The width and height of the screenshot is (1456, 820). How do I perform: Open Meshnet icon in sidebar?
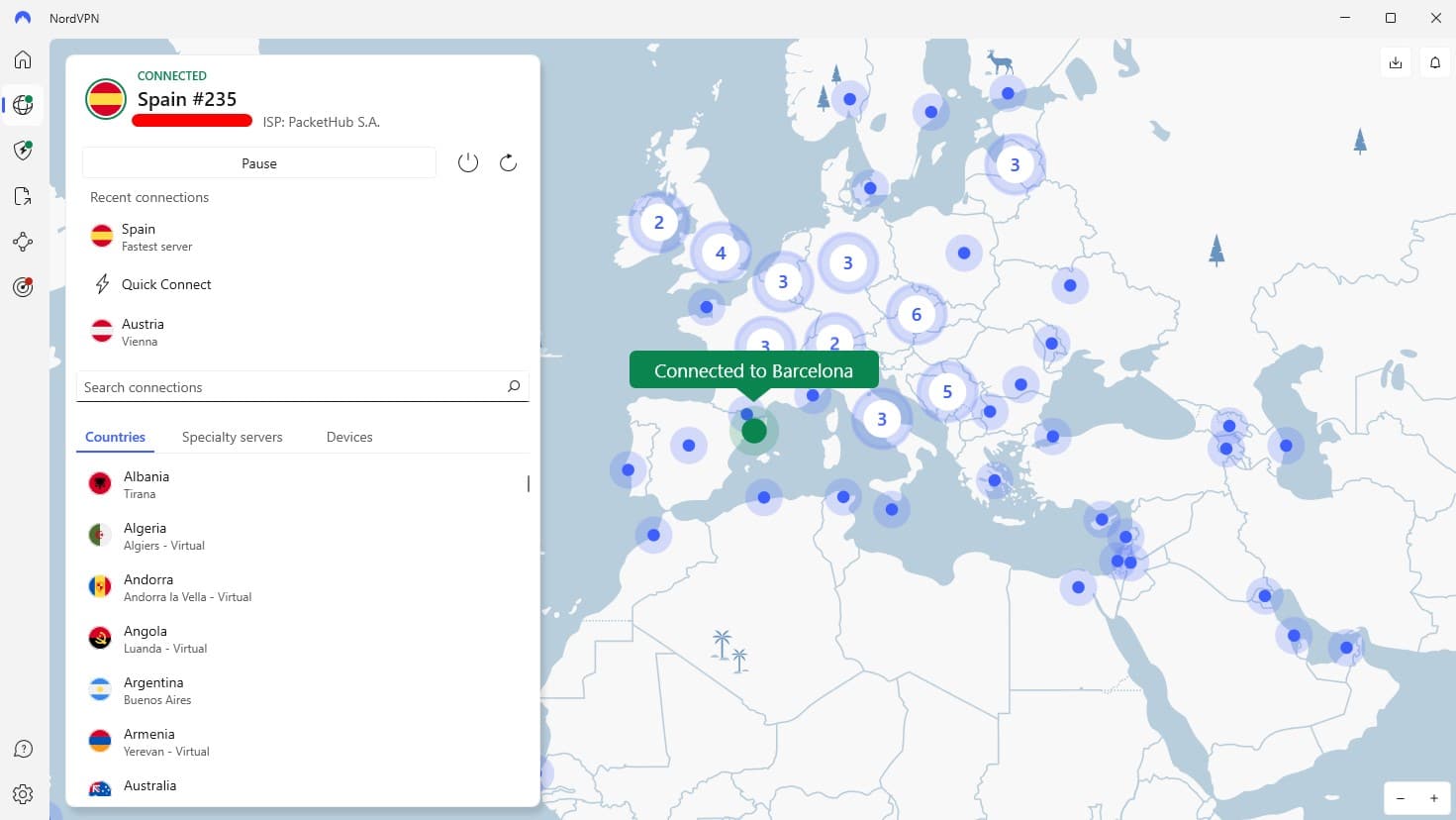[23, 242]
